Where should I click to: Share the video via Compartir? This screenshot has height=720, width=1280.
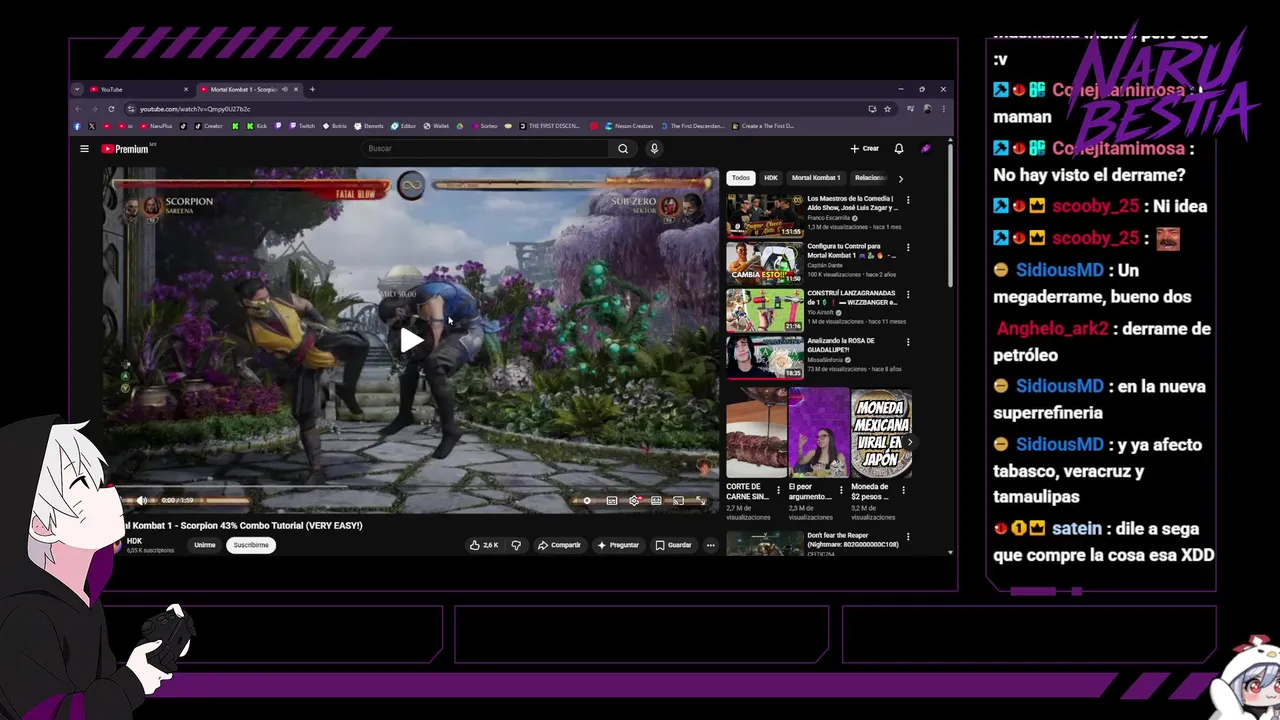coord(559,545)
